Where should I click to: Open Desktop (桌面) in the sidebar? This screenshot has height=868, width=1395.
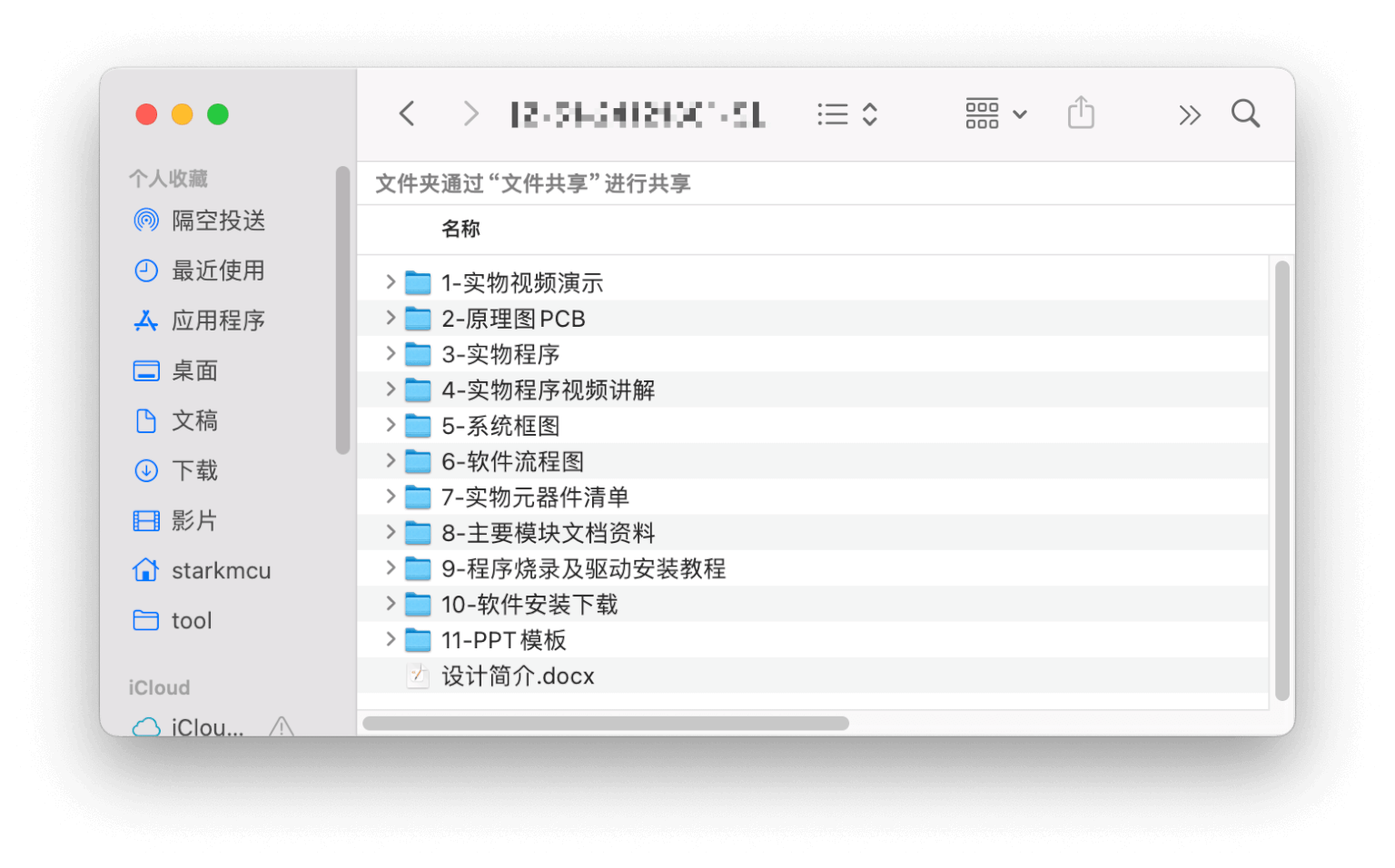click(x=177, y=370)
